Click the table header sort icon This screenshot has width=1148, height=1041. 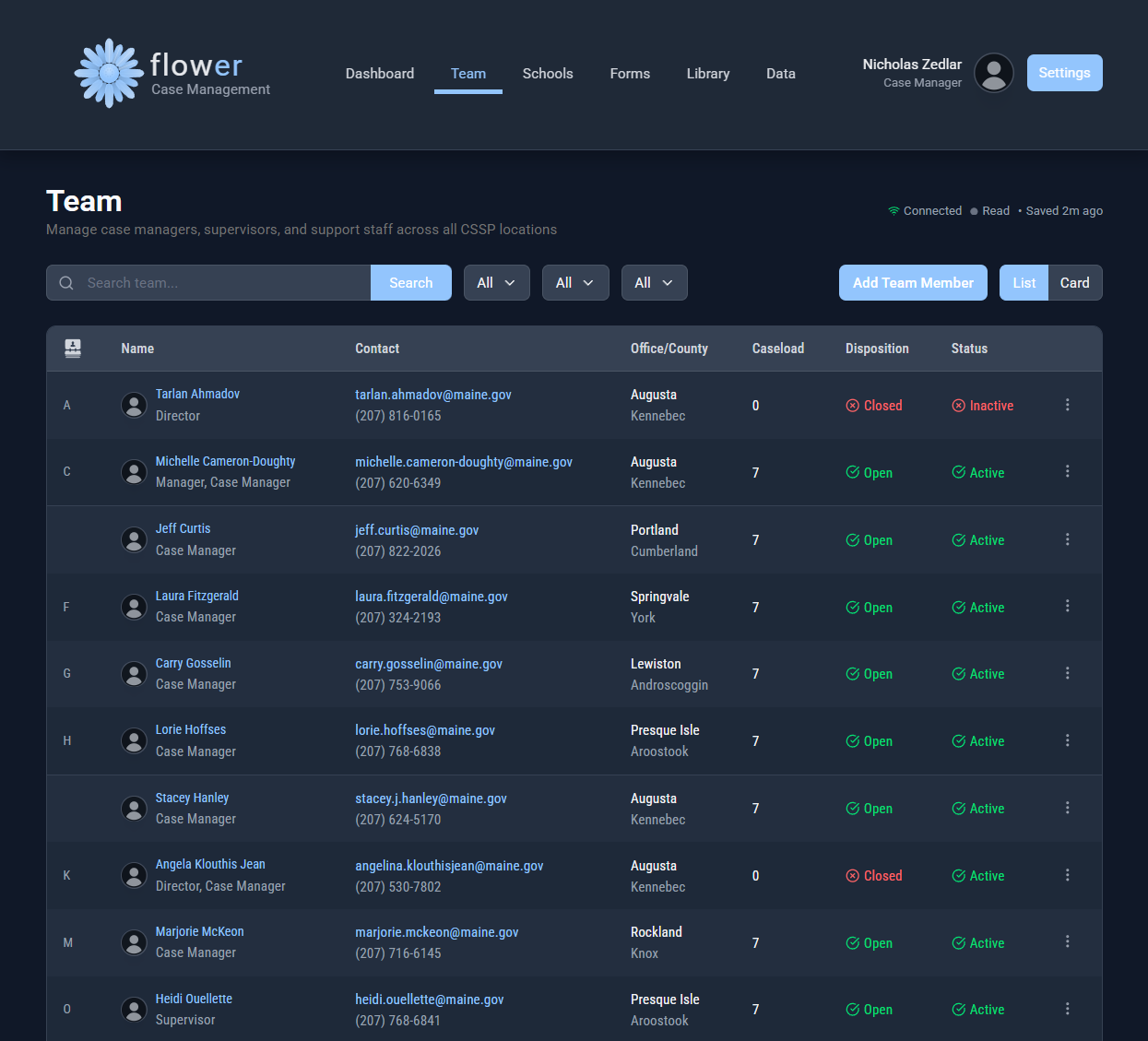[x=73, y=349]
